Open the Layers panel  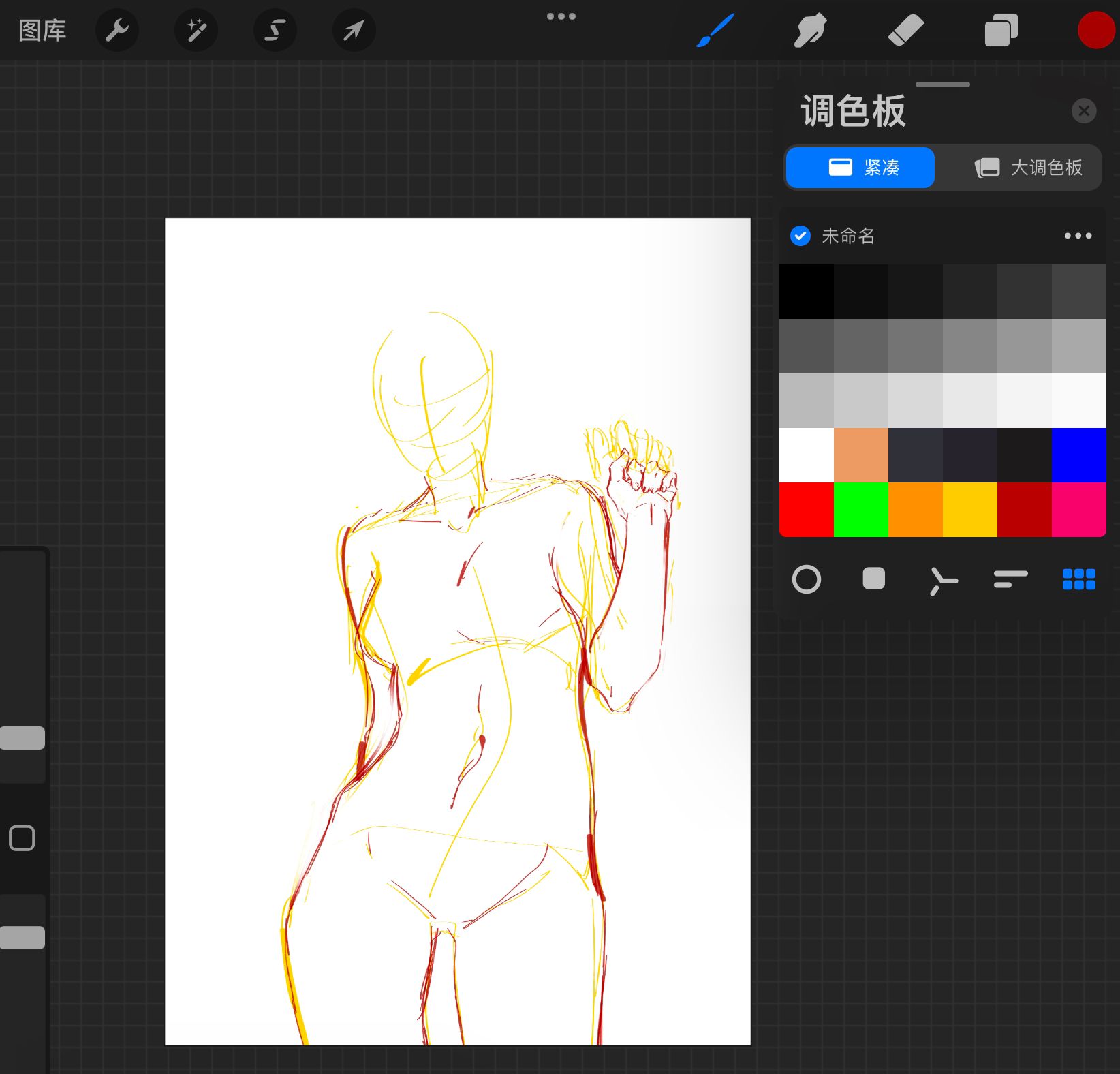tap(1001, 31)
